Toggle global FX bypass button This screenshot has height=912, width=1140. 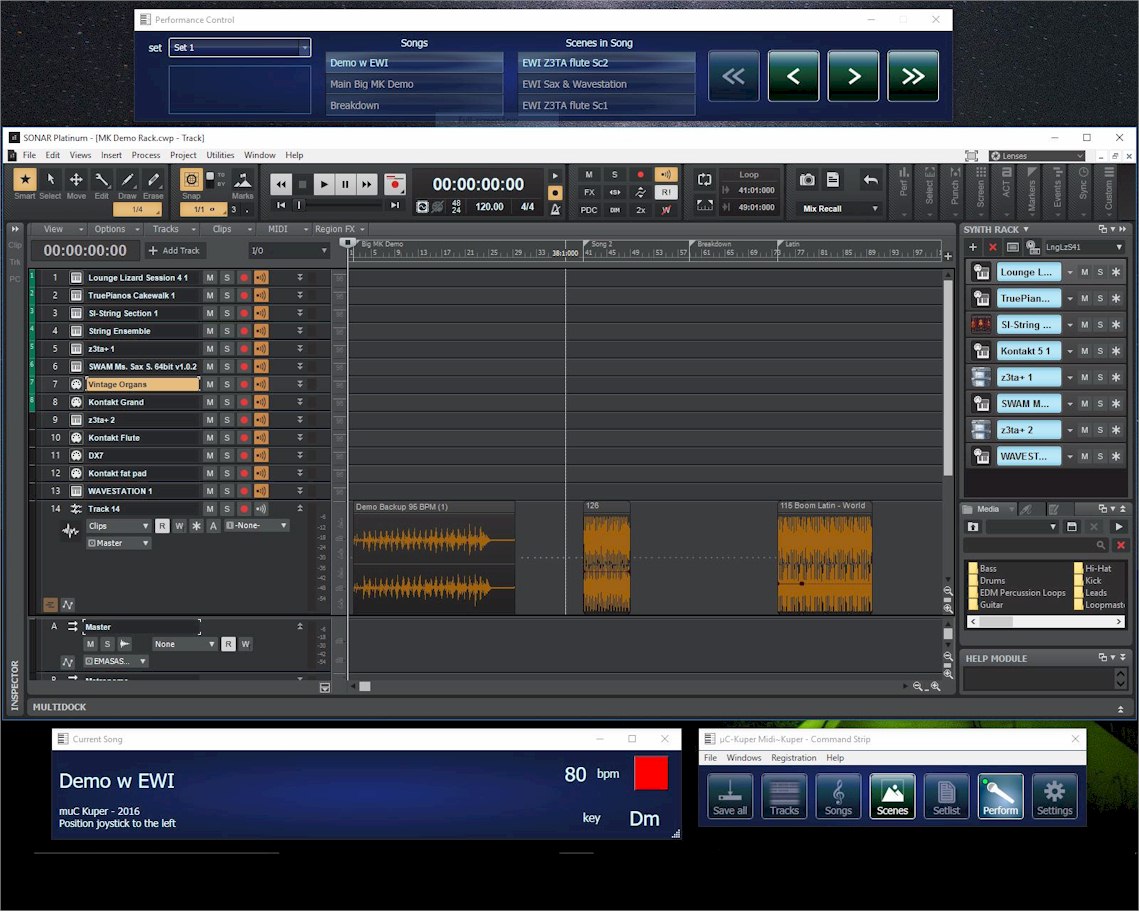click(x=589, y=192)
